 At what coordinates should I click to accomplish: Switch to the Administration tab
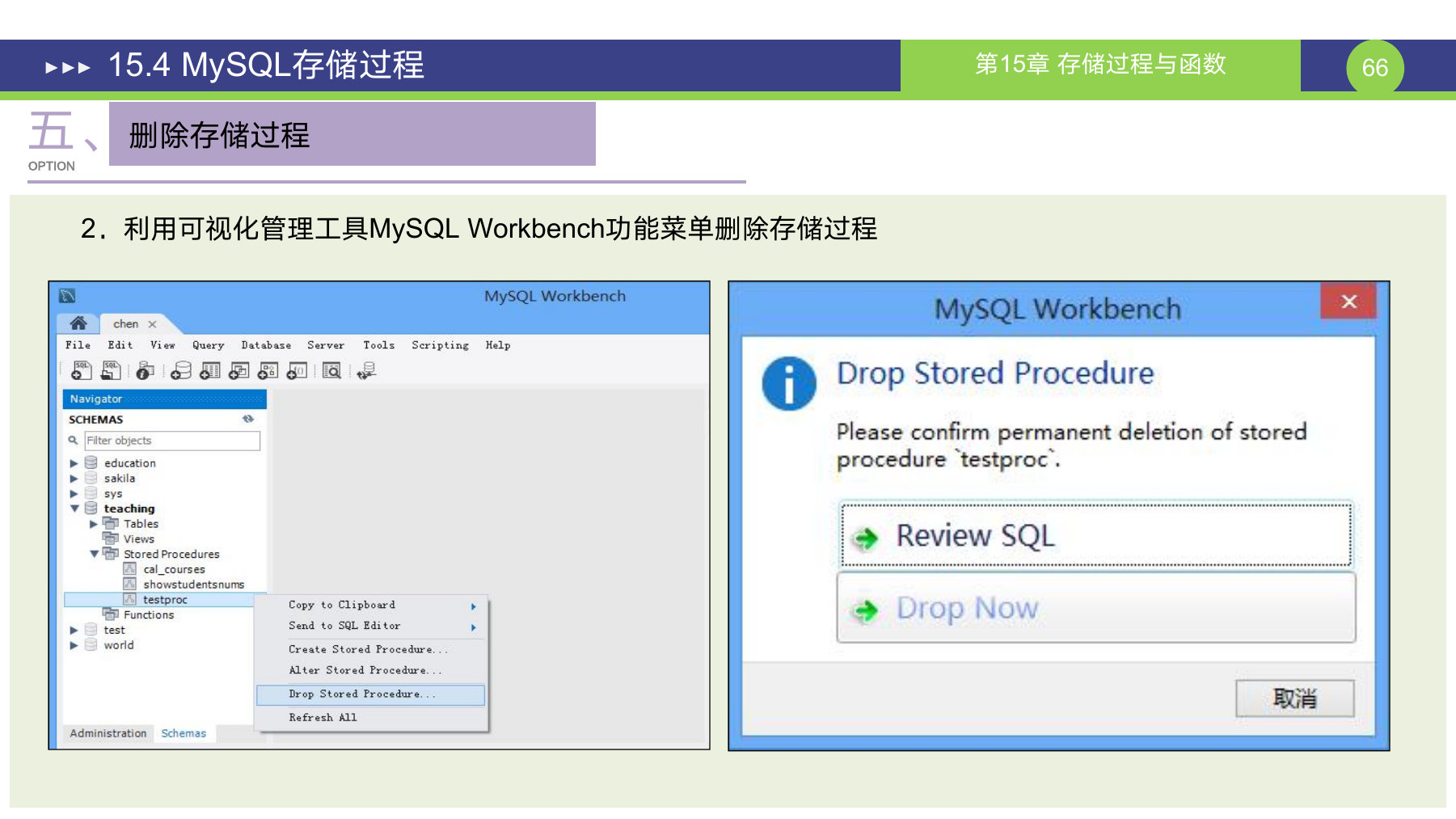coord(108,733)
